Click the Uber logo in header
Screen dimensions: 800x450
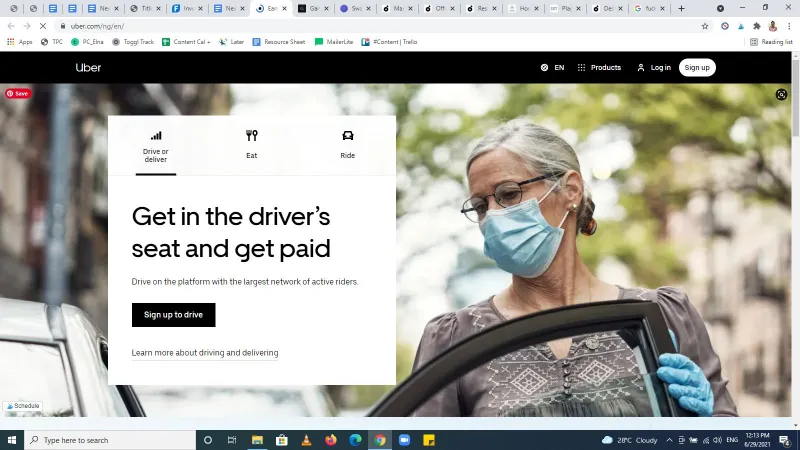(x=88, y=67)
